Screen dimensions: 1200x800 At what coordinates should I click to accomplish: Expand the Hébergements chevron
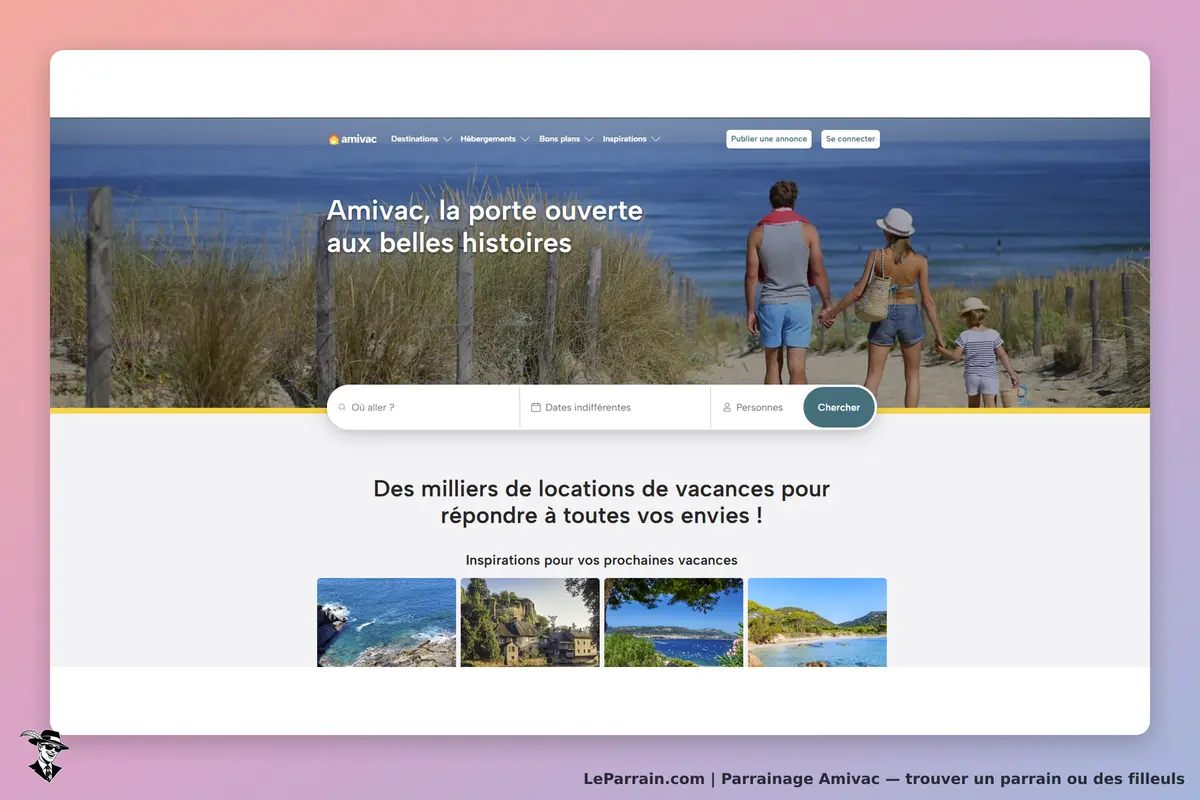[525, 139]
